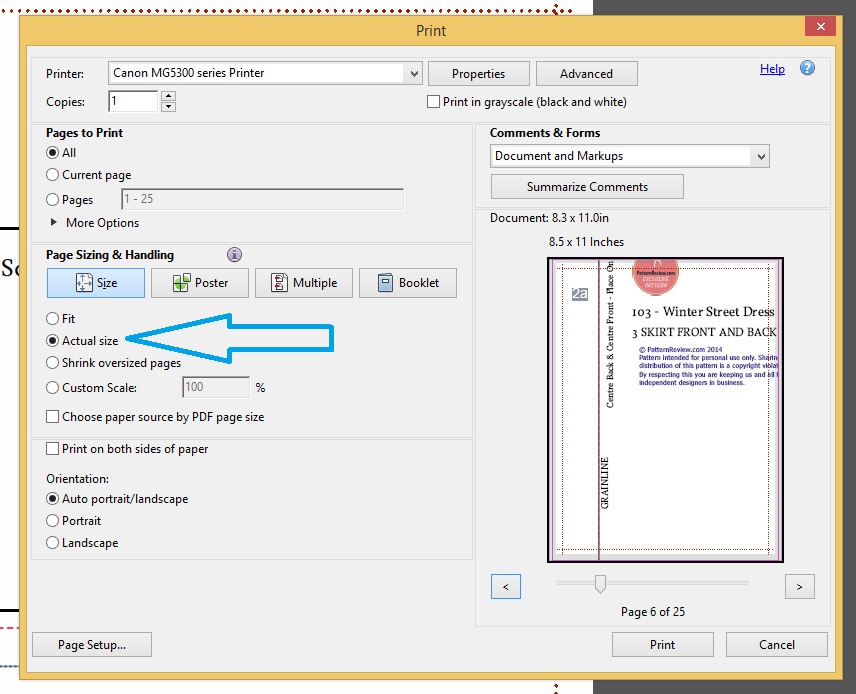Enable Print in grayscale checkbox
Image resolution: width=856 pixels, height=694 pixels.
point(433,102)
